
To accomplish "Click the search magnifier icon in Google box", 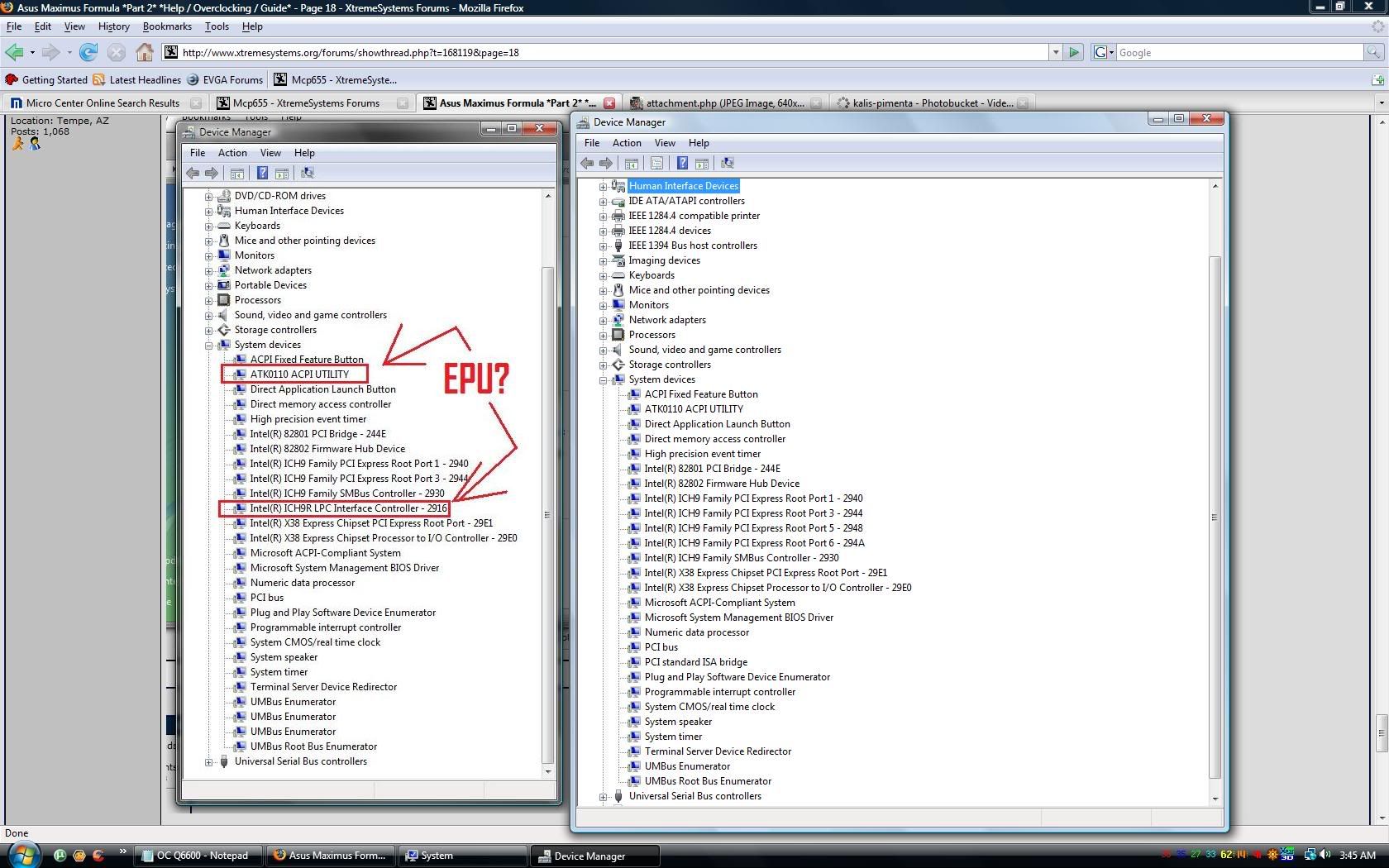I will click(x=1373, y=52).
